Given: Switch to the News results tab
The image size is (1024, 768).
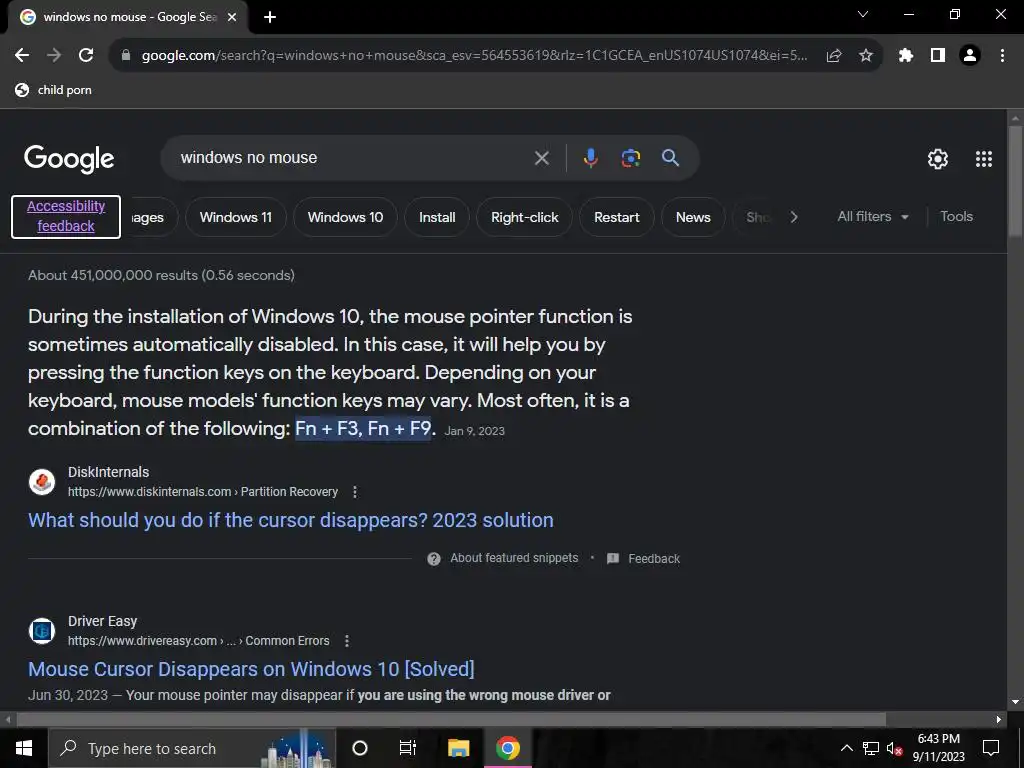Looking at the screenshot, I should (x=693, y=217).
